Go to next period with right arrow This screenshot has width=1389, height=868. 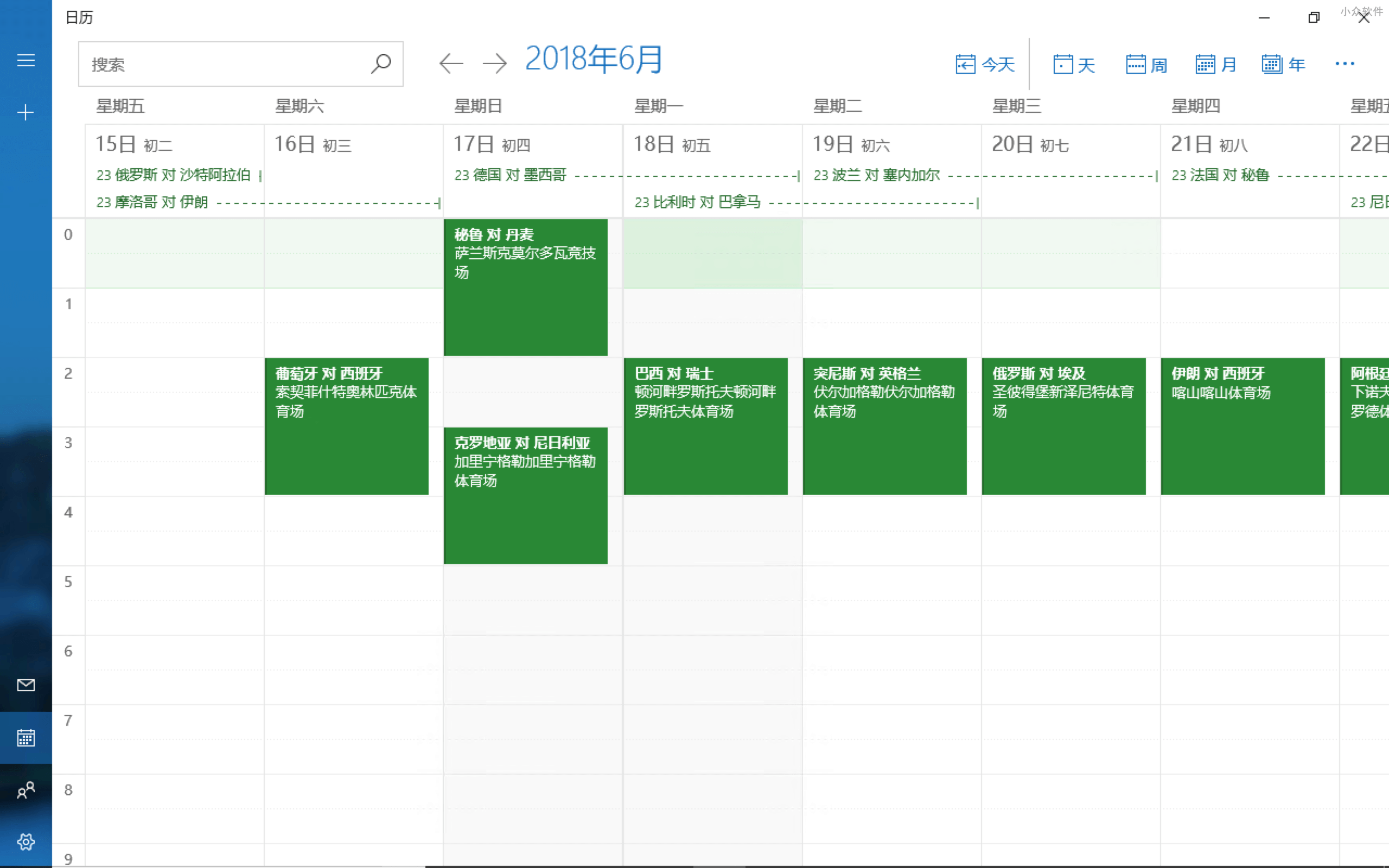(x=494, y=63)
